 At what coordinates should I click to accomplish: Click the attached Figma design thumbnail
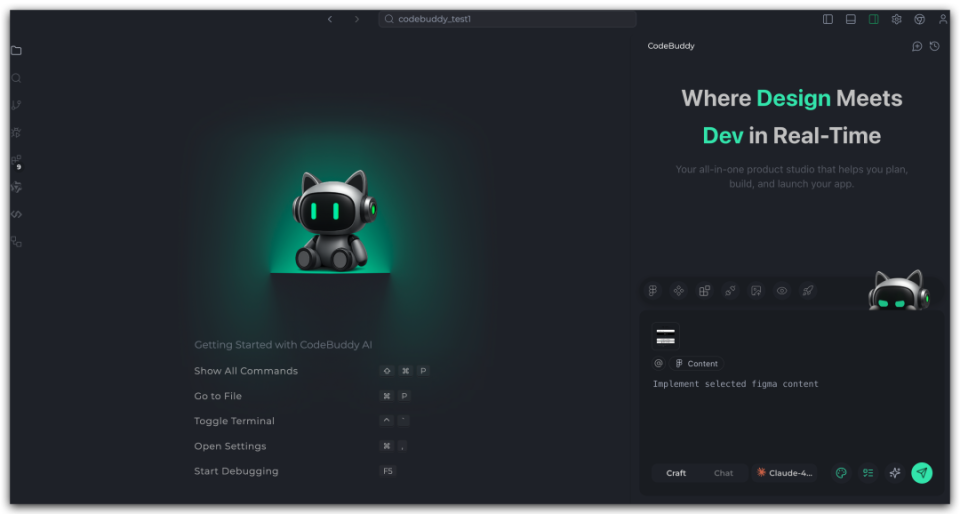pos(666,336)
